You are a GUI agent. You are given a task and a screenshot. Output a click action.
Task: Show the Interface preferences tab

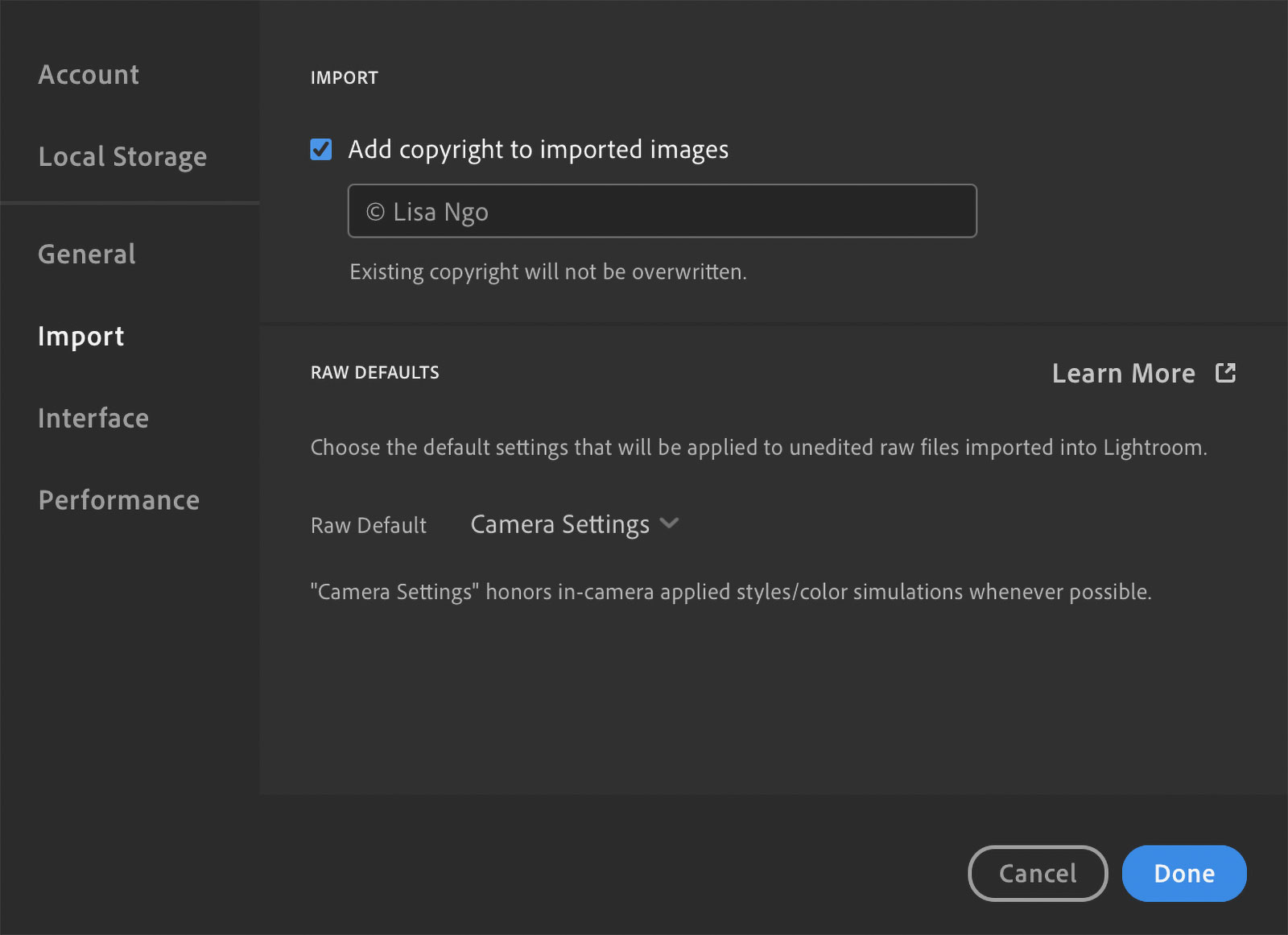(x=93, y=419)
